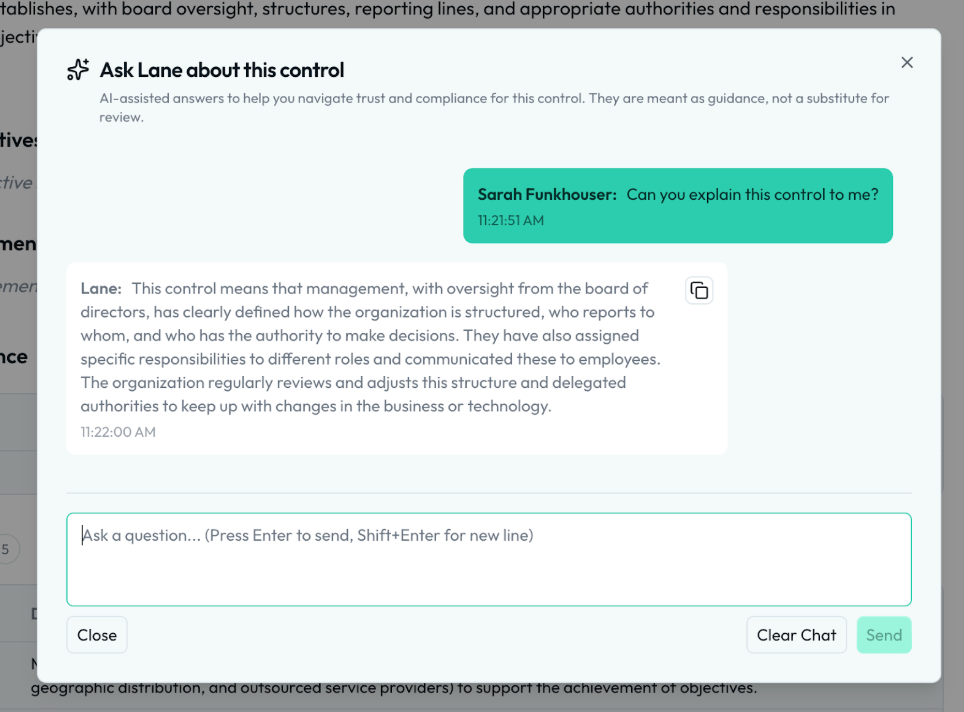Screen dimensions: 964x712
Task: Click the 11:22:00 AM timestamp
Action: coord(118,432)
